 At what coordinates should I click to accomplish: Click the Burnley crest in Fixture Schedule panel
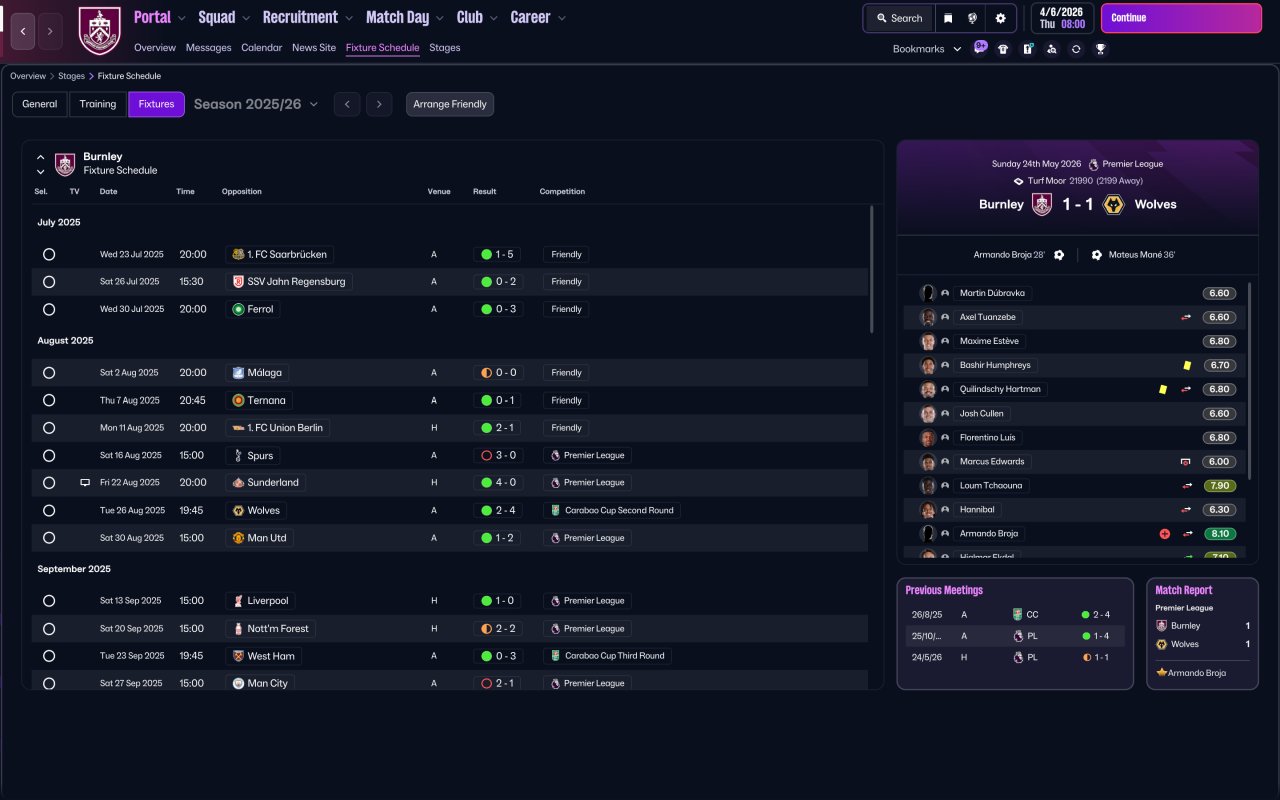click(65, 164)
